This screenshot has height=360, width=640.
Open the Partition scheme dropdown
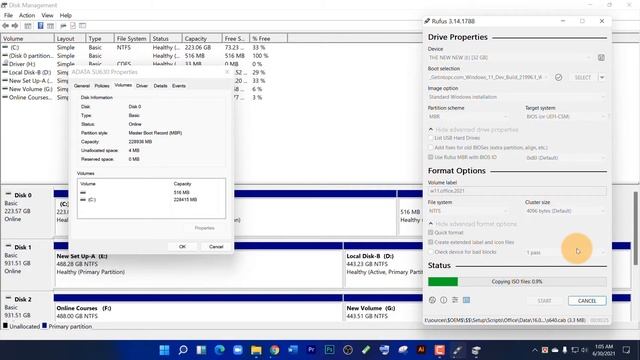point(469,116)
